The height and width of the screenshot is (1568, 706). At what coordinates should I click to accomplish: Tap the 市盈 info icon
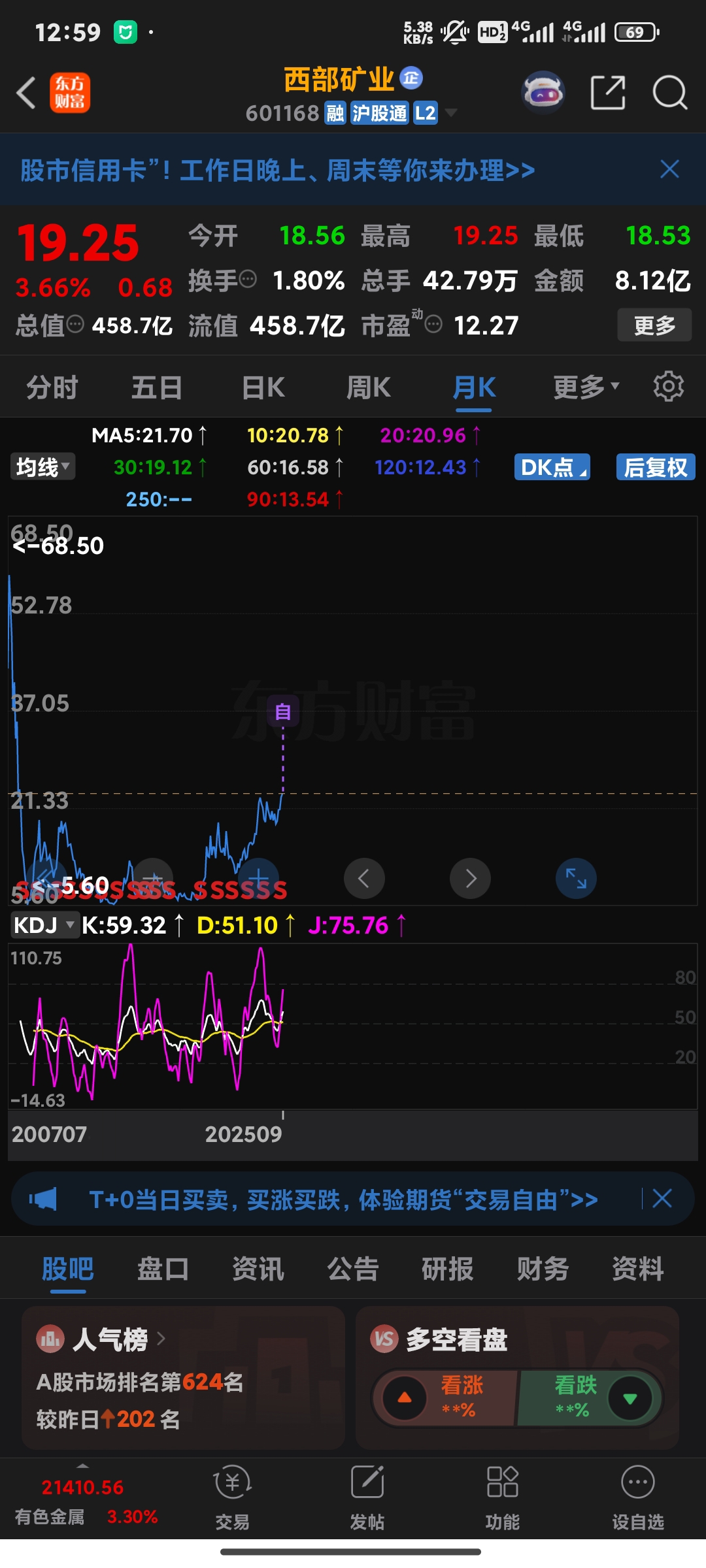point(433,323)
